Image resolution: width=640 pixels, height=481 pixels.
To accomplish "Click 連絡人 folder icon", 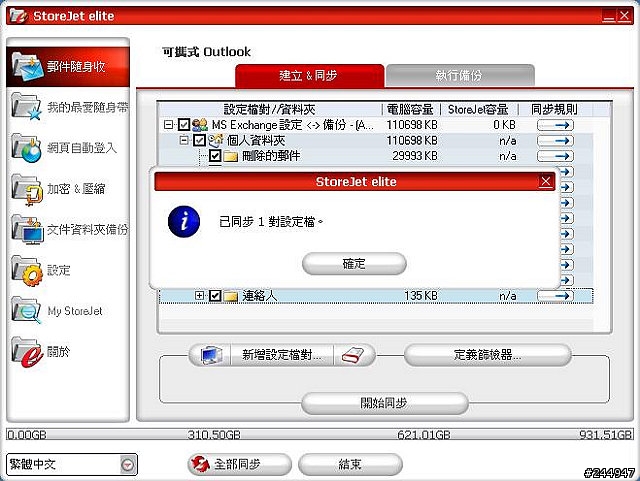I will 231,296.
